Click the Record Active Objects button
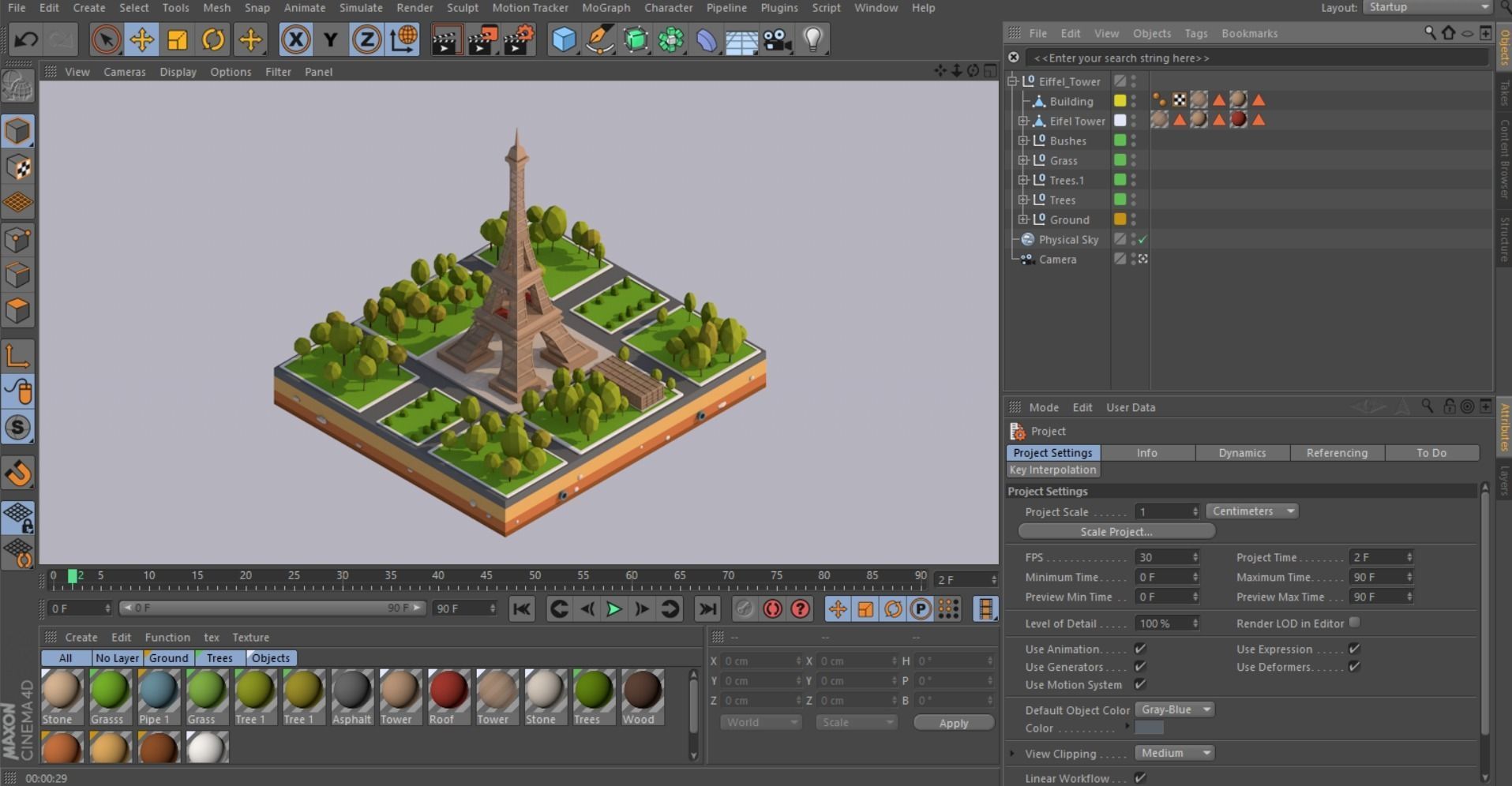 tap(745, 608)
